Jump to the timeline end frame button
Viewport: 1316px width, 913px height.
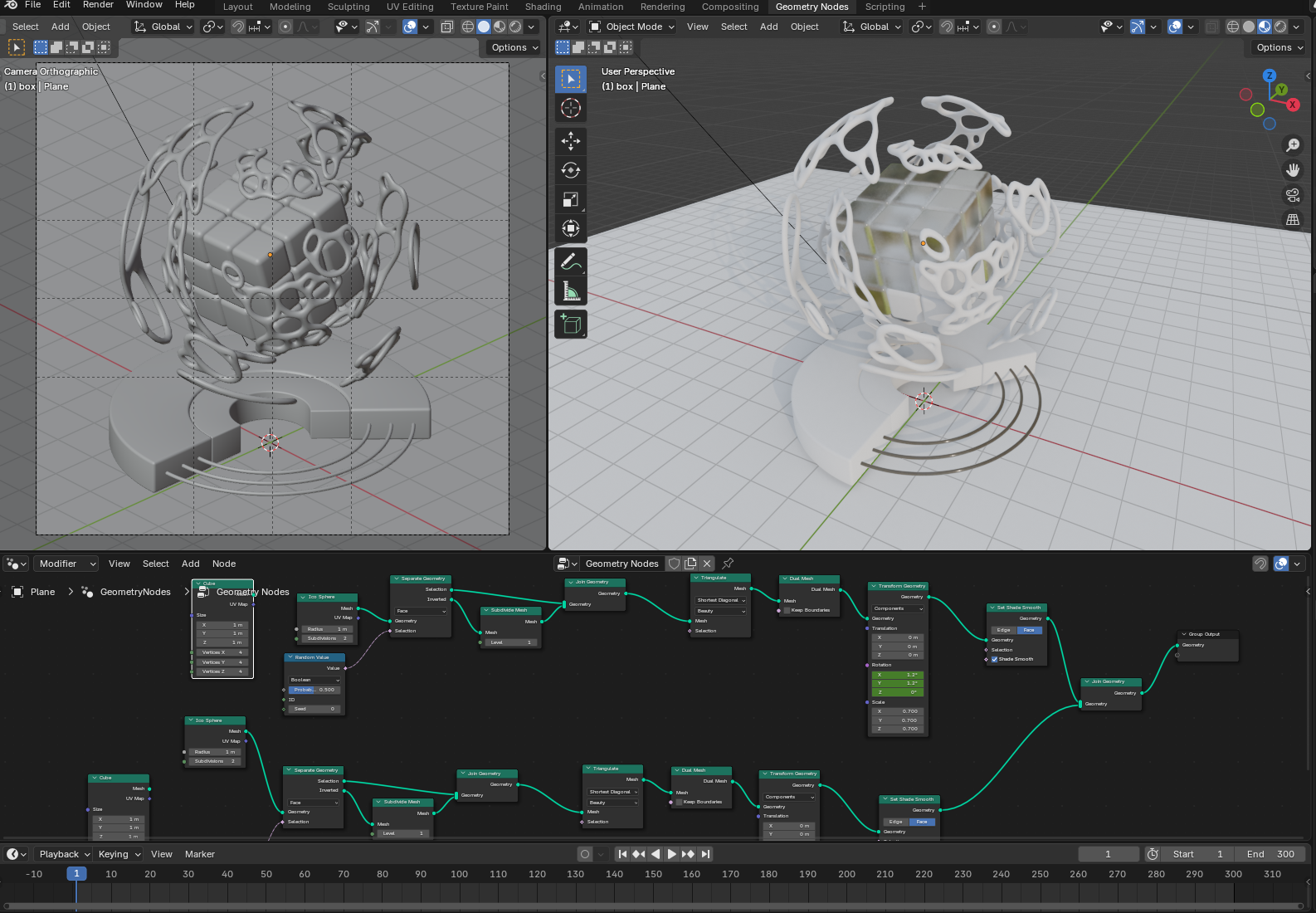point(705,854)
